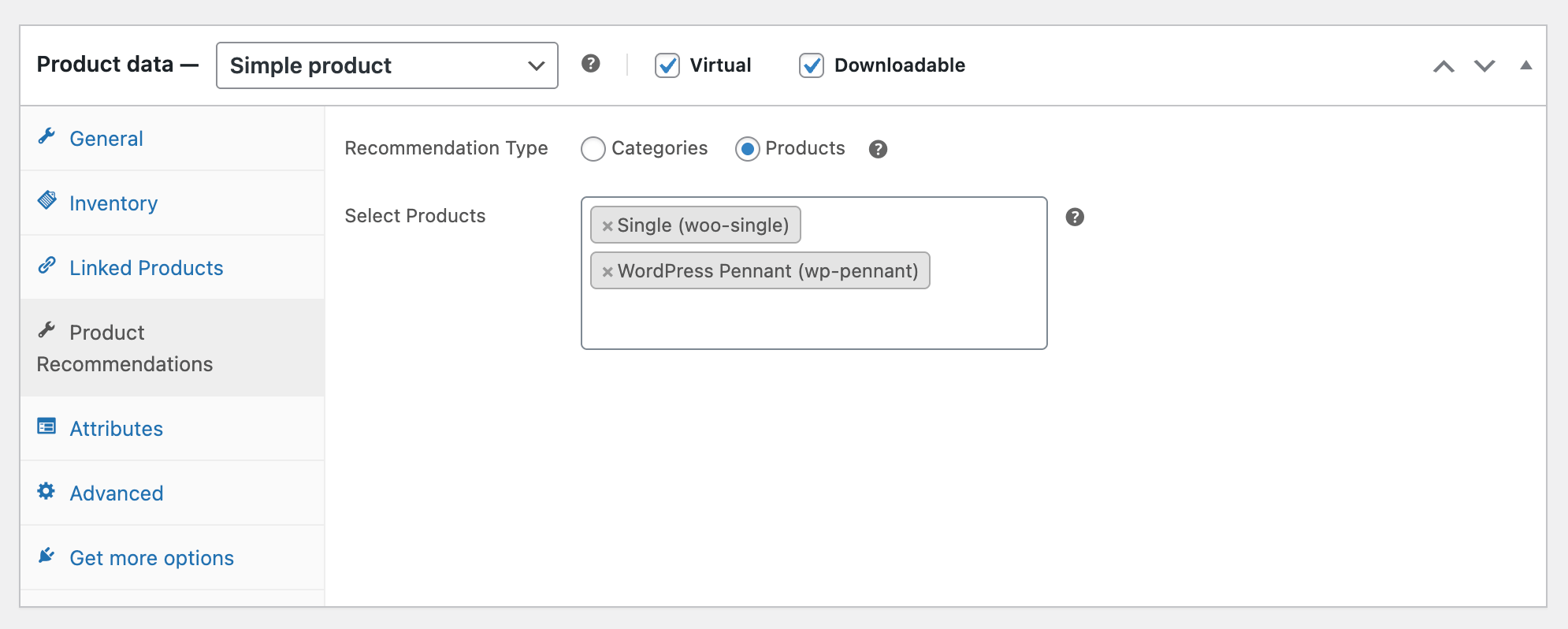Remove the WordPress Pennant product tag
The width and height of the screenshot is (1568, 629).
[x=608, y=272]
